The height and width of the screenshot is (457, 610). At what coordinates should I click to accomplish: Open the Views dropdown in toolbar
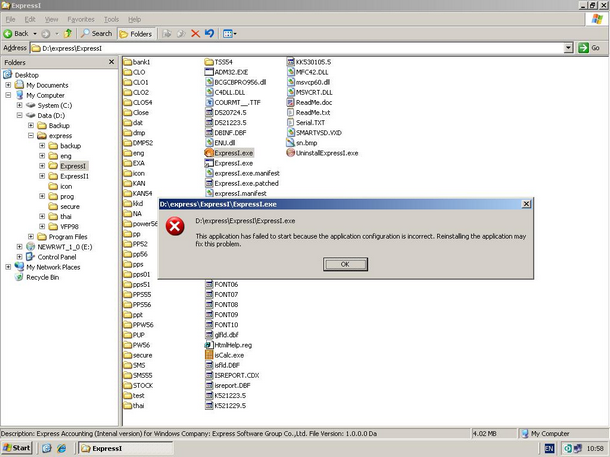coord(229,33)
